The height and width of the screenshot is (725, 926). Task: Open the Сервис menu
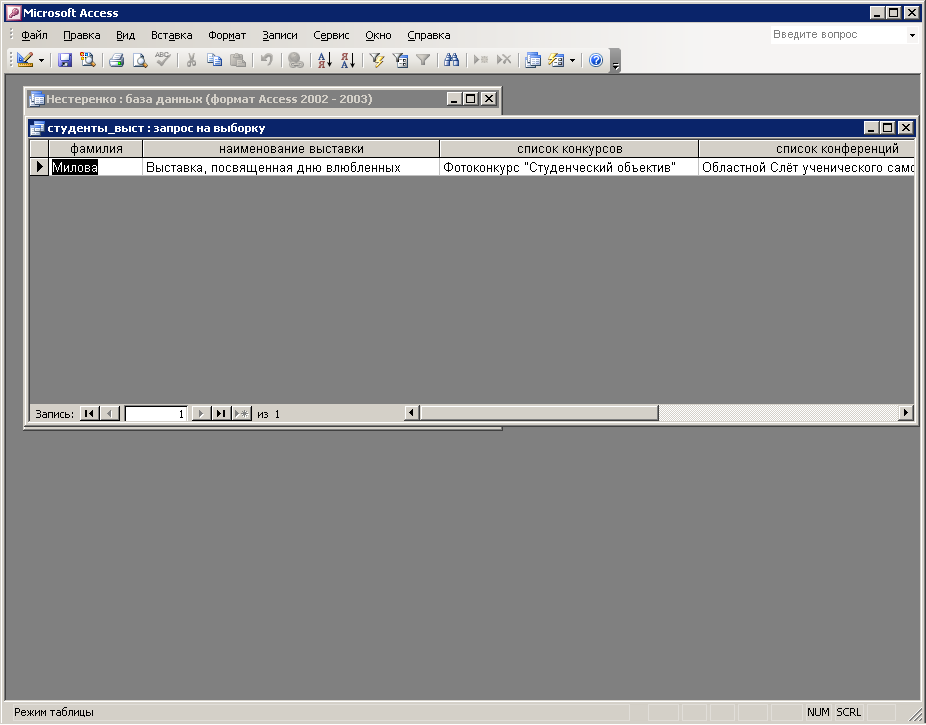tap(331, 35)
